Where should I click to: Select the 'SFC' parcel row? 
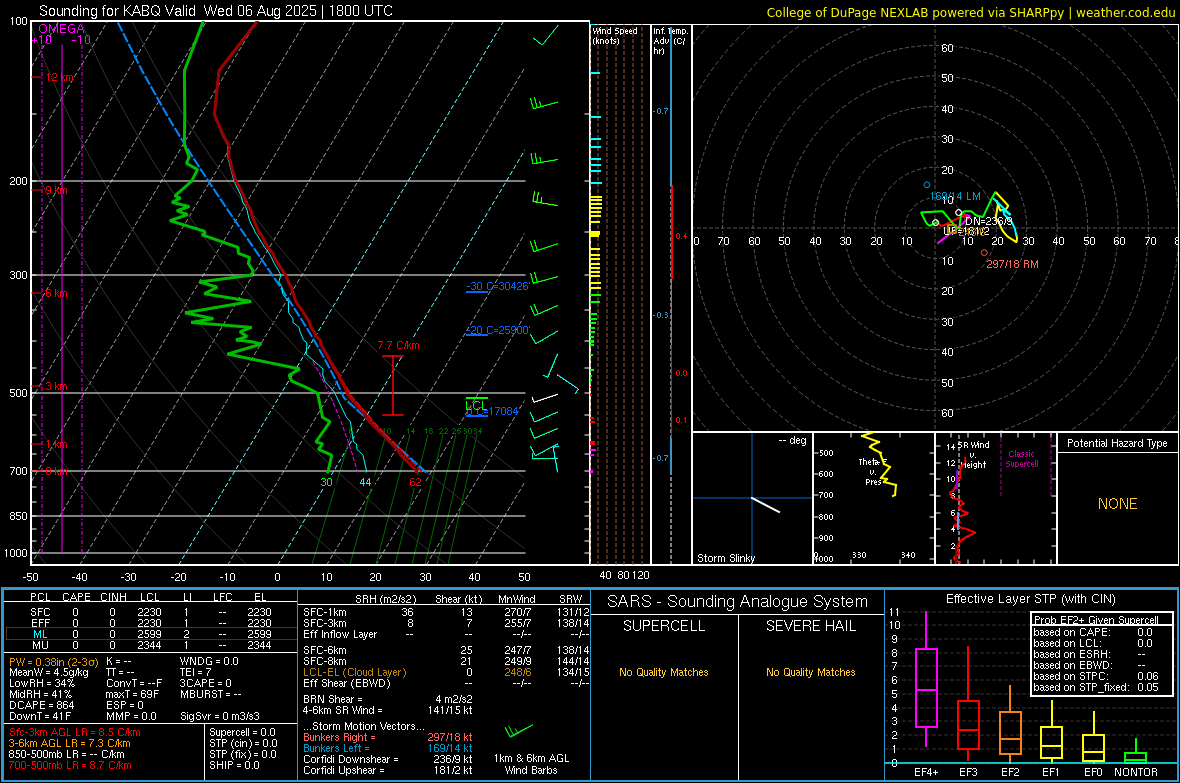151,612
